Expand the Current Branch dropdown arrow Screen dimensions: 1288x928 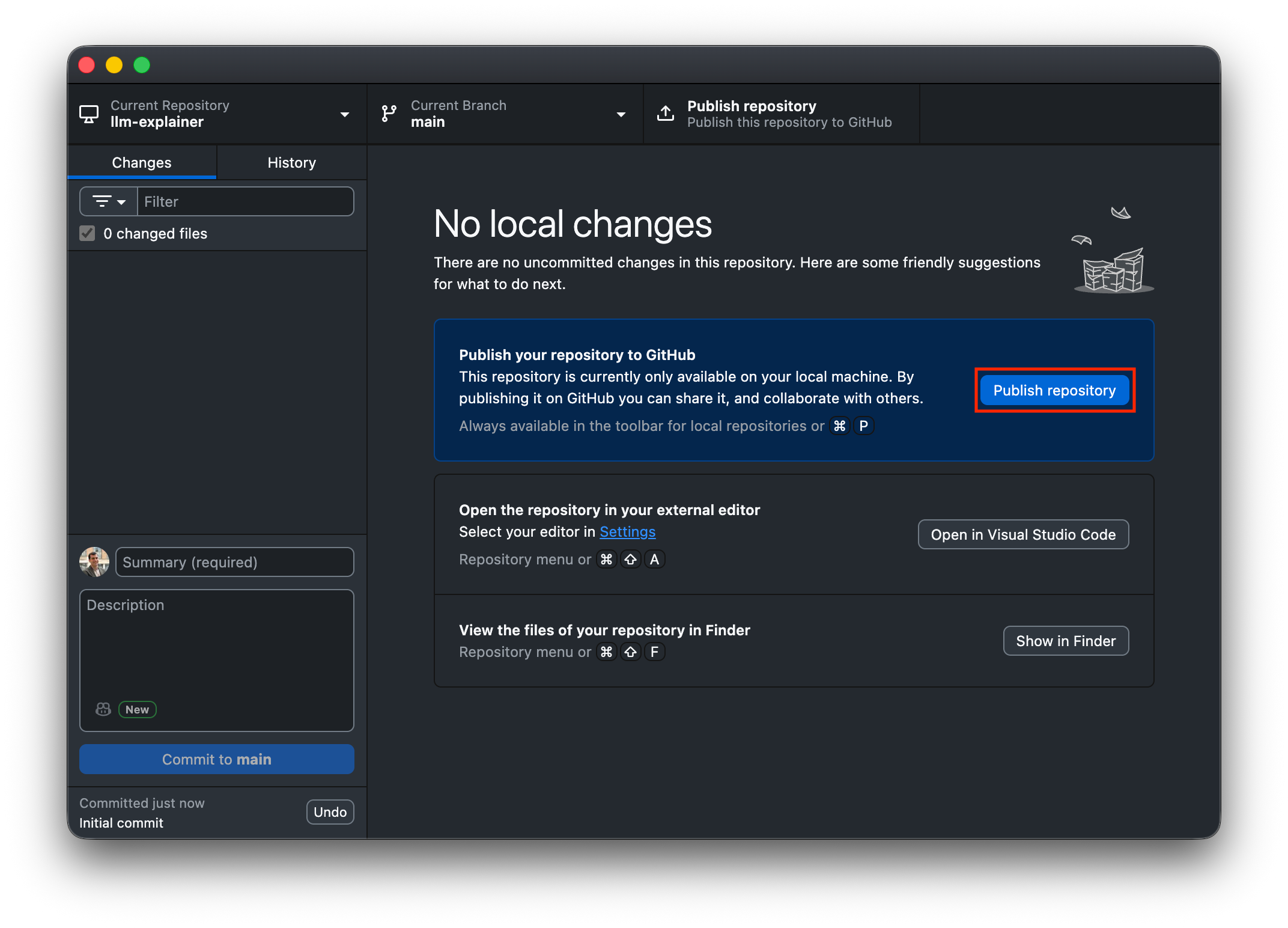(621, 114)
